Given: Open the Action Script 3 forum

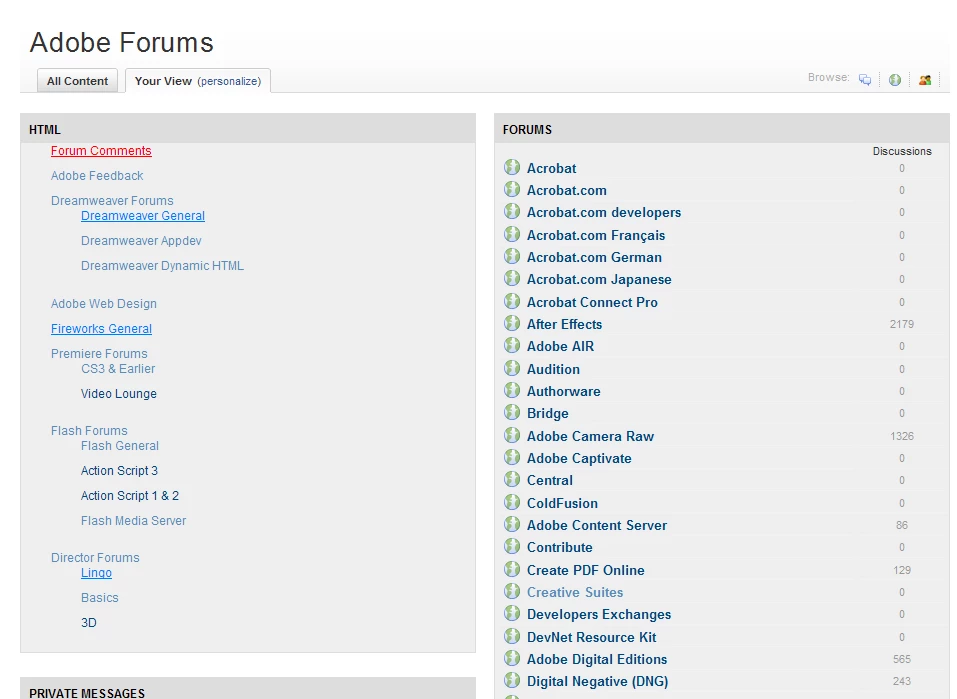Looking at the screenshot, I should tap(120, 471).
